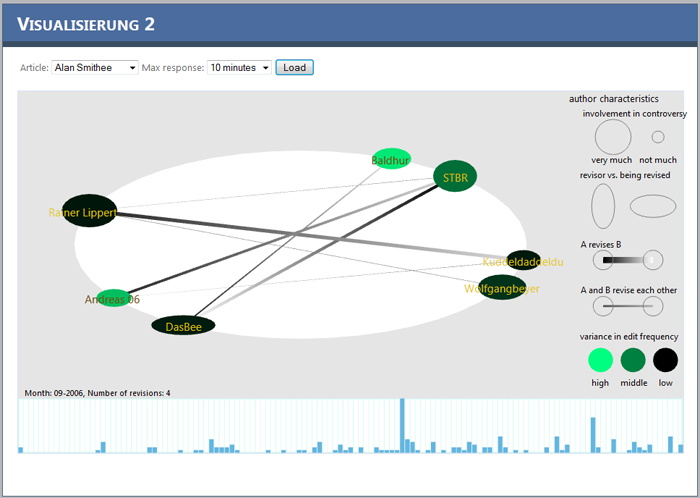Click the 'A and B revise each other' legend line

[628, 306]
